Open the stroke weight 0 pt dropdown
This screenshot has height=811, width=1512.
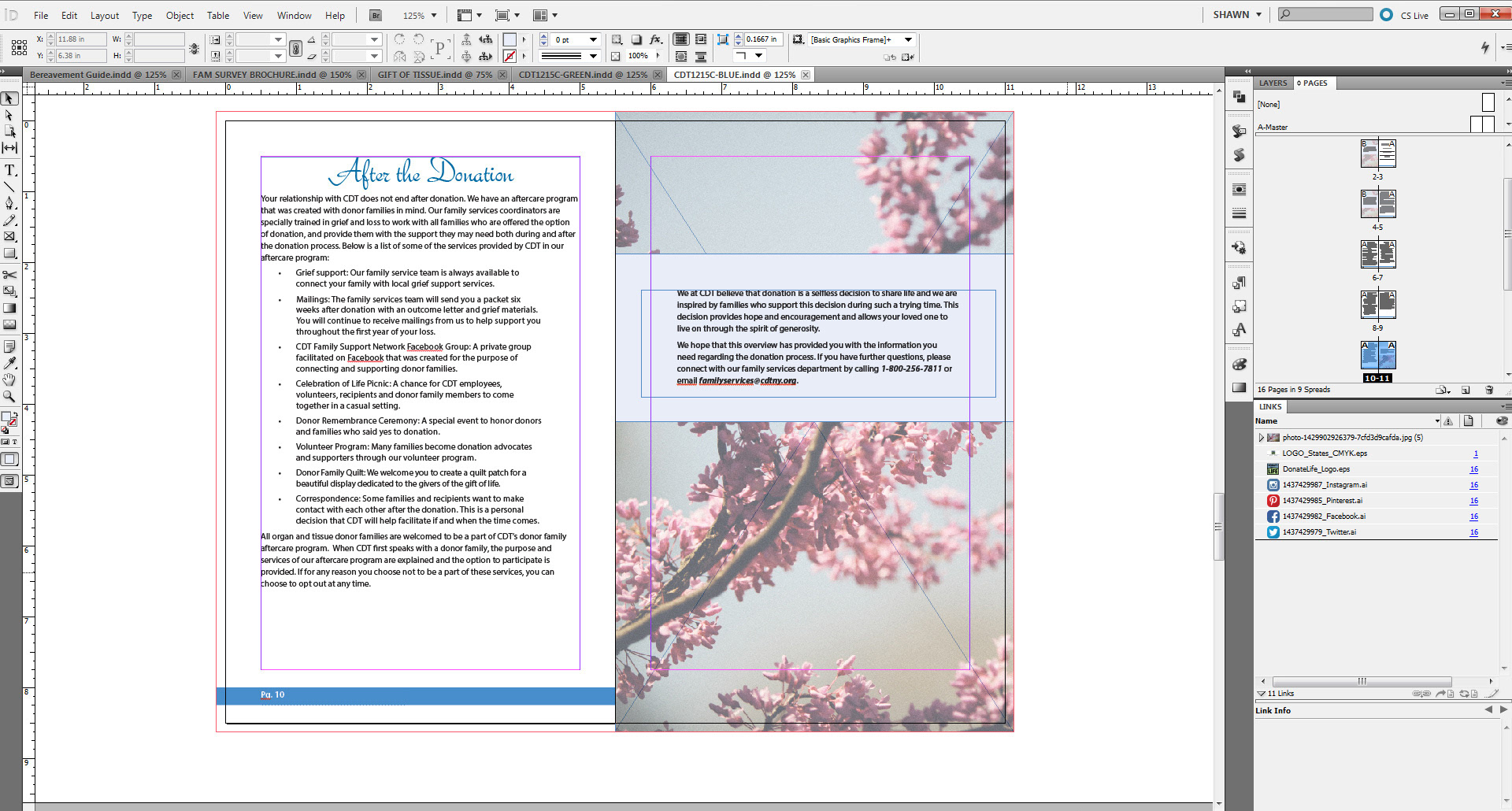point(594,39)
